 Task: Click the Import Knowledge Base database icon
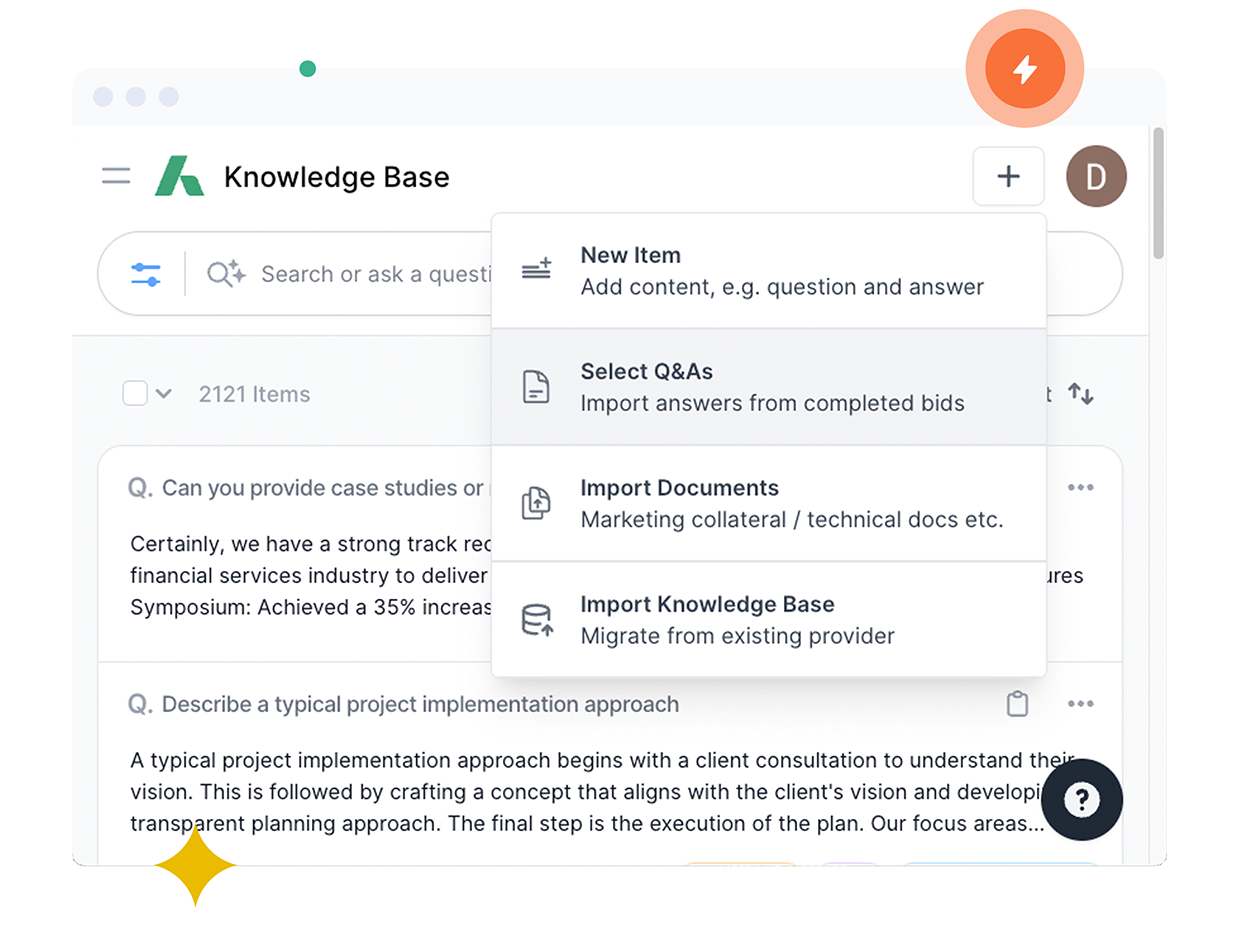[x=537, y=618]
